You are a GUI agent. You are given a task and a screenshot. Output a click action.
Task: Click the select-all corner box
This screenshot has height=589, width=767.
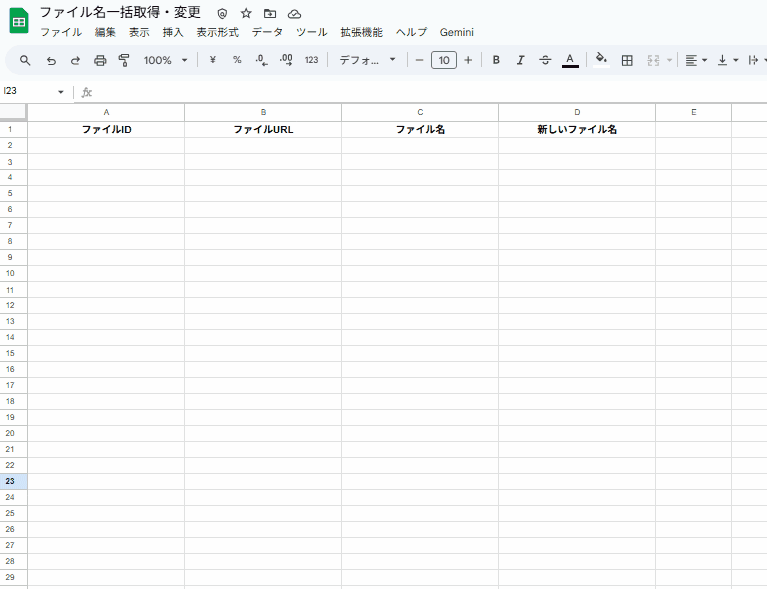click(x=13, y=112)
